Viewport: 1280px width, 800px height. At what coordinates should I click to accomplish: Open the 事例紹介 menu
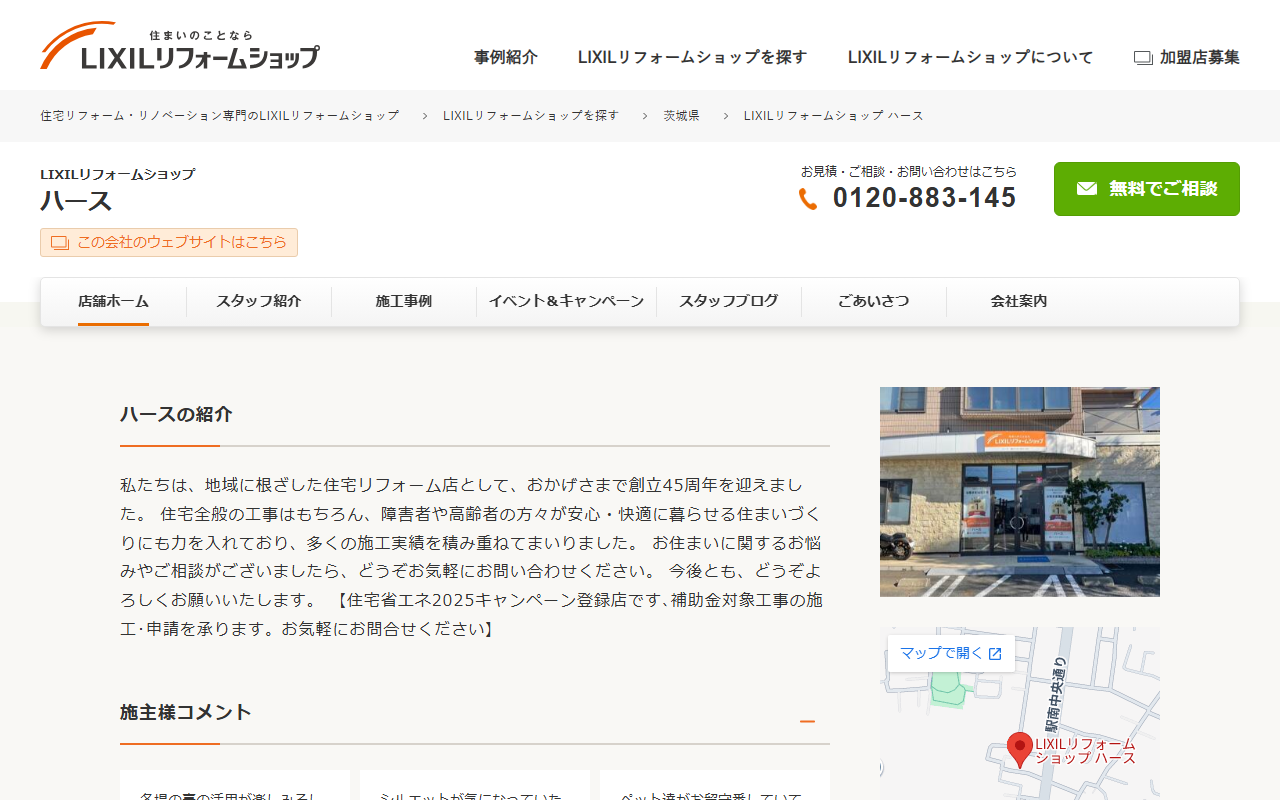[x=506, y=58]
